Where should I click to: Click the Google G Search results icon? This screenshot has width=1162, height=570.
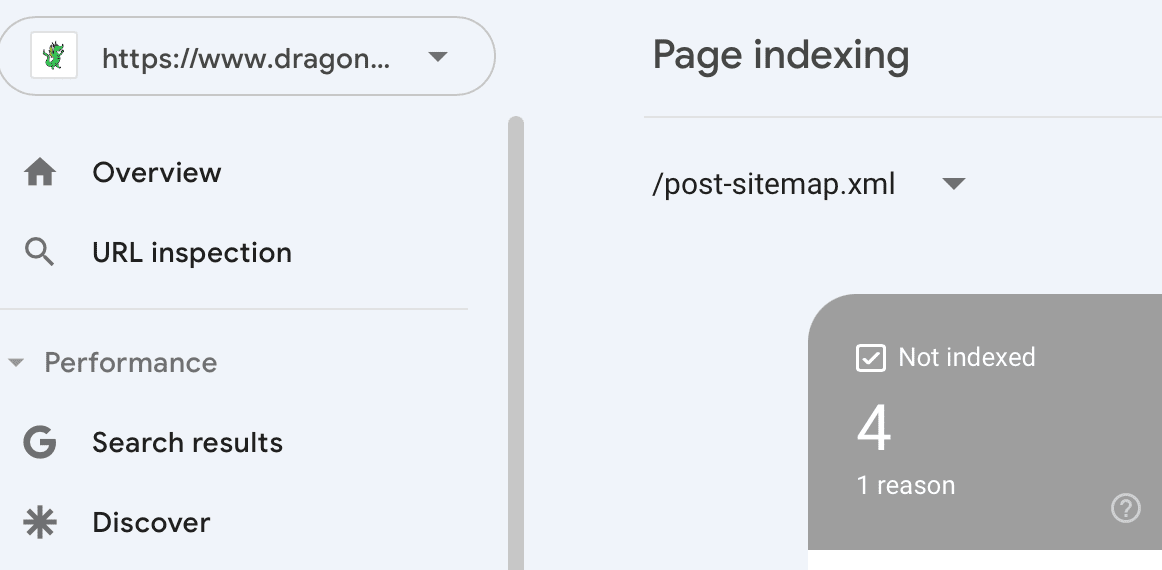tap(40, 443)
